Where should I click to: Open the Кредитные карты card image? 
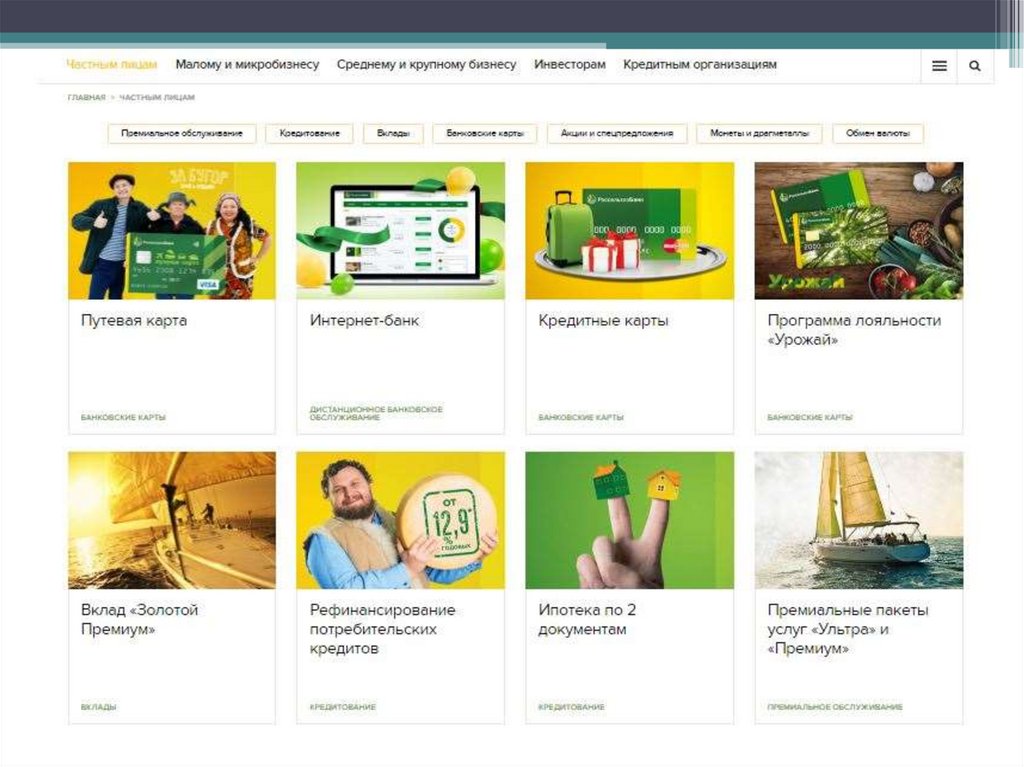(x=630, y=231)
